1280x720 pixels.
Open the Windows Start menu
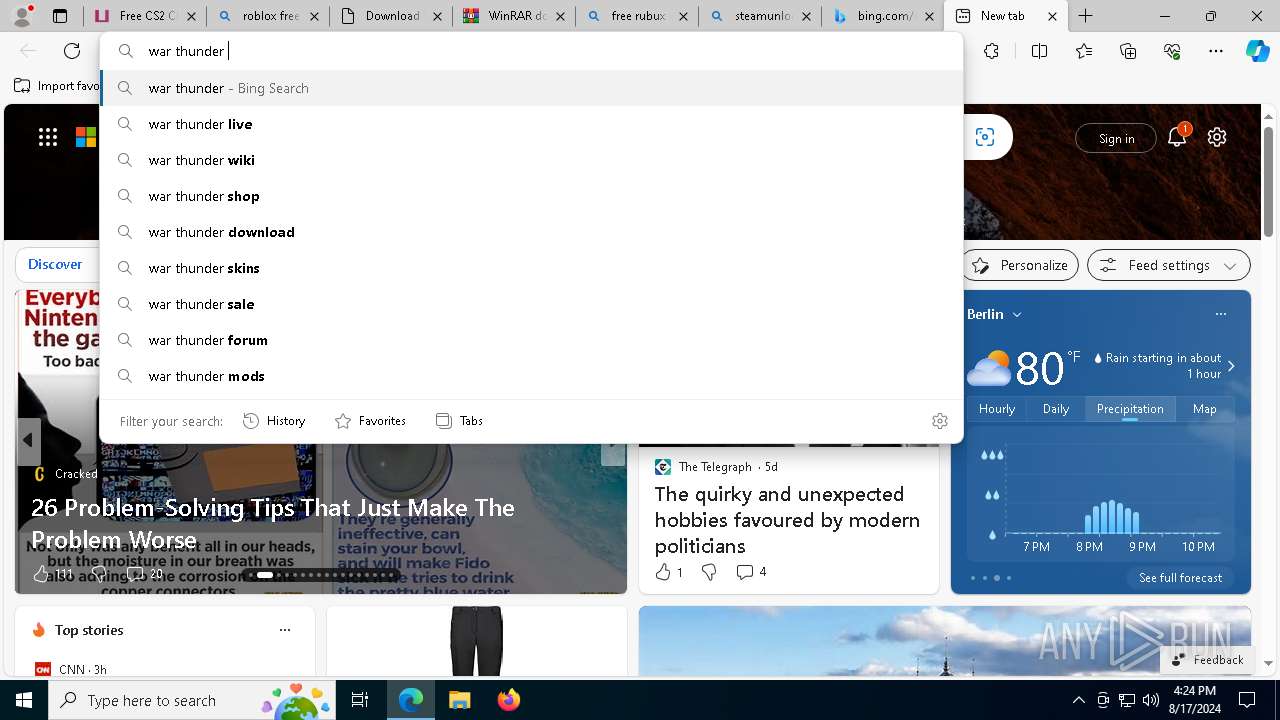[x=24, y=700]
